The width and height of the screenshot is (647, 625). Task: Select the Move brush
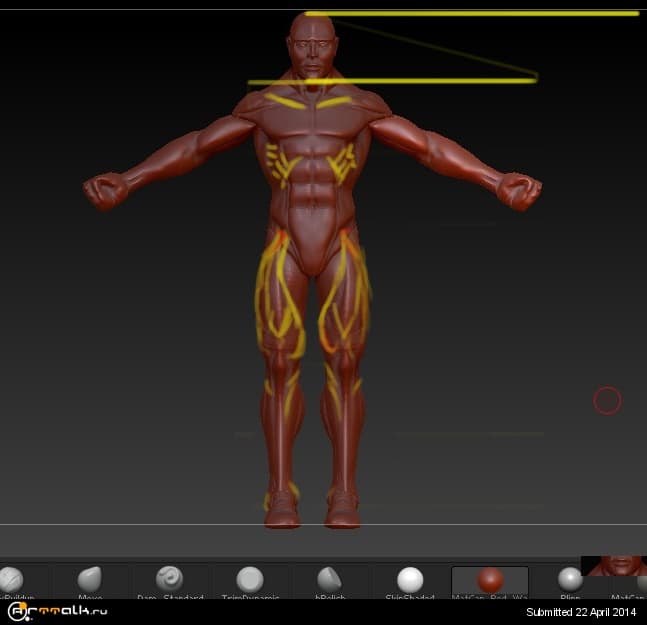(x=90, y=580)
